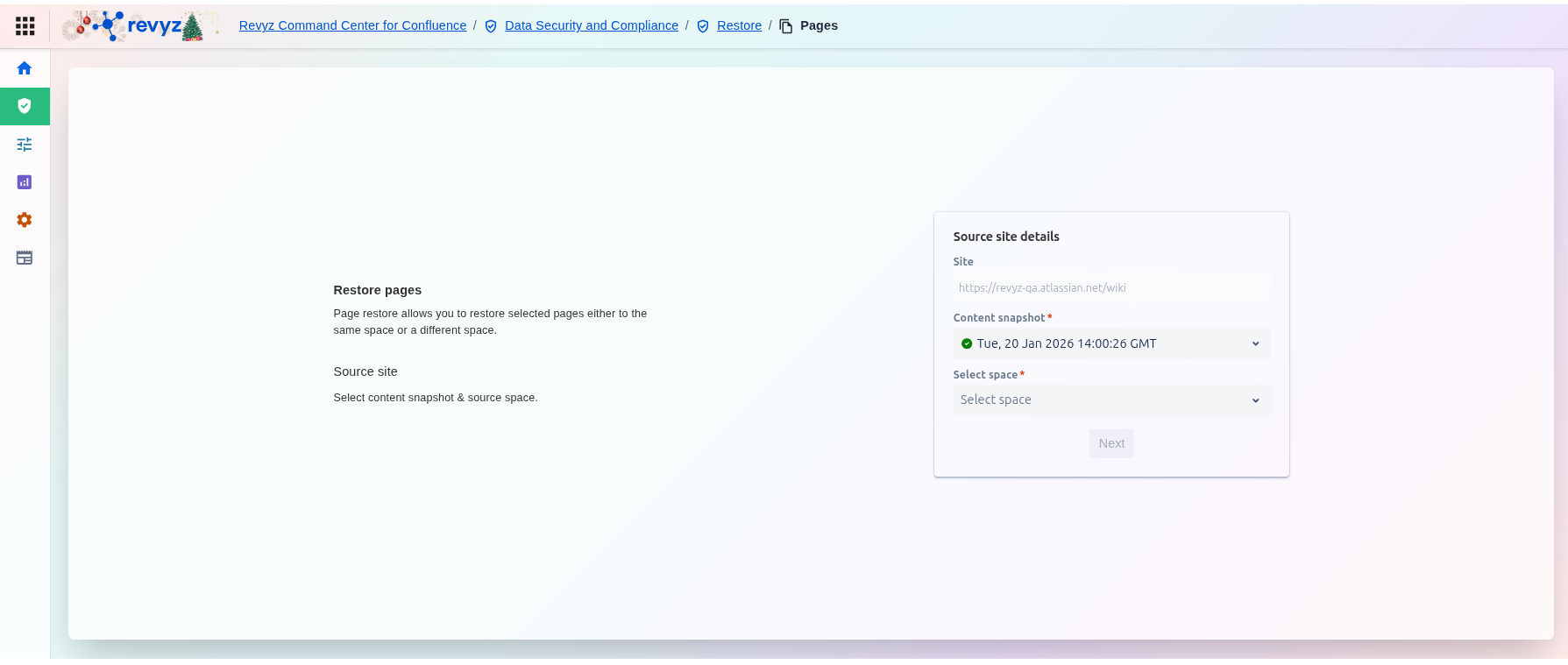Open the app launcher grid icon
The width and height of the screenshot is (1568, 665).
(x=25, y=26)
